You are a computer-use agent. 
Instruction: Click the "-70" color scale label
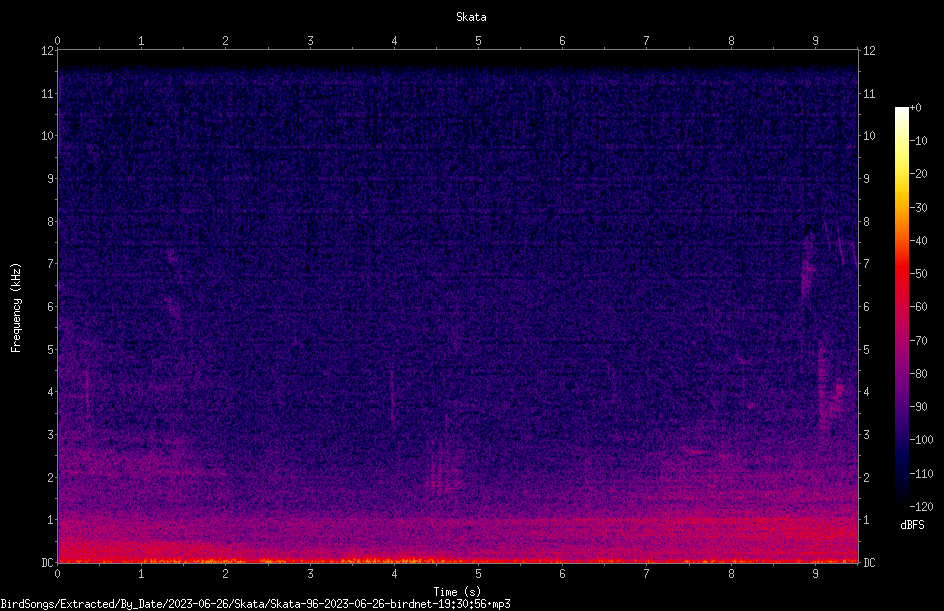tap(918, 341)
